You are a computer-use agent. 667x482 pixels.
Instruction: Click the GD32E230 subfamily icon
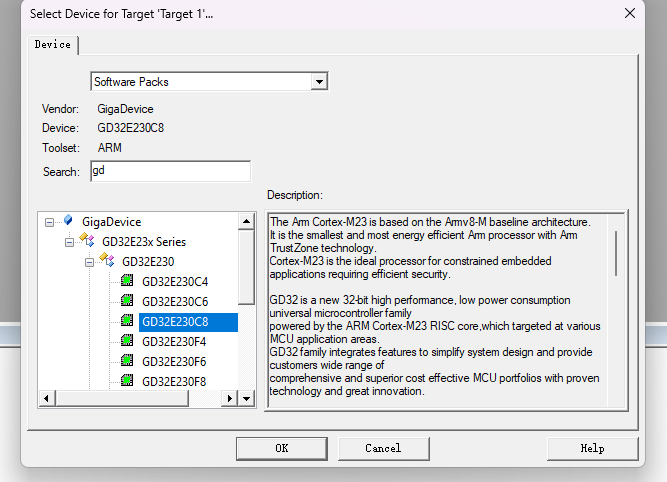coord(107,260)
